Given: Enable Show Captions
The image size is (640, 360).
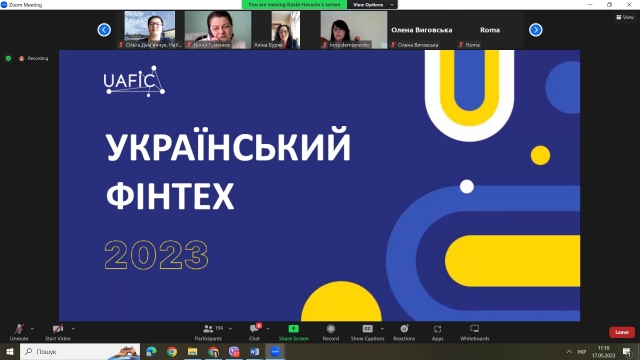Looking at the screenshot, I should [x=367, y=332].
